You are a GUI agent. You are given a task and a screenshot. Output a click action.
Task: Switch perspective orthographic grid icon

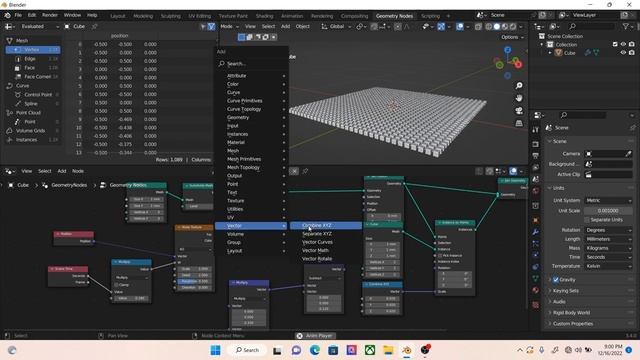click(519, 123)
